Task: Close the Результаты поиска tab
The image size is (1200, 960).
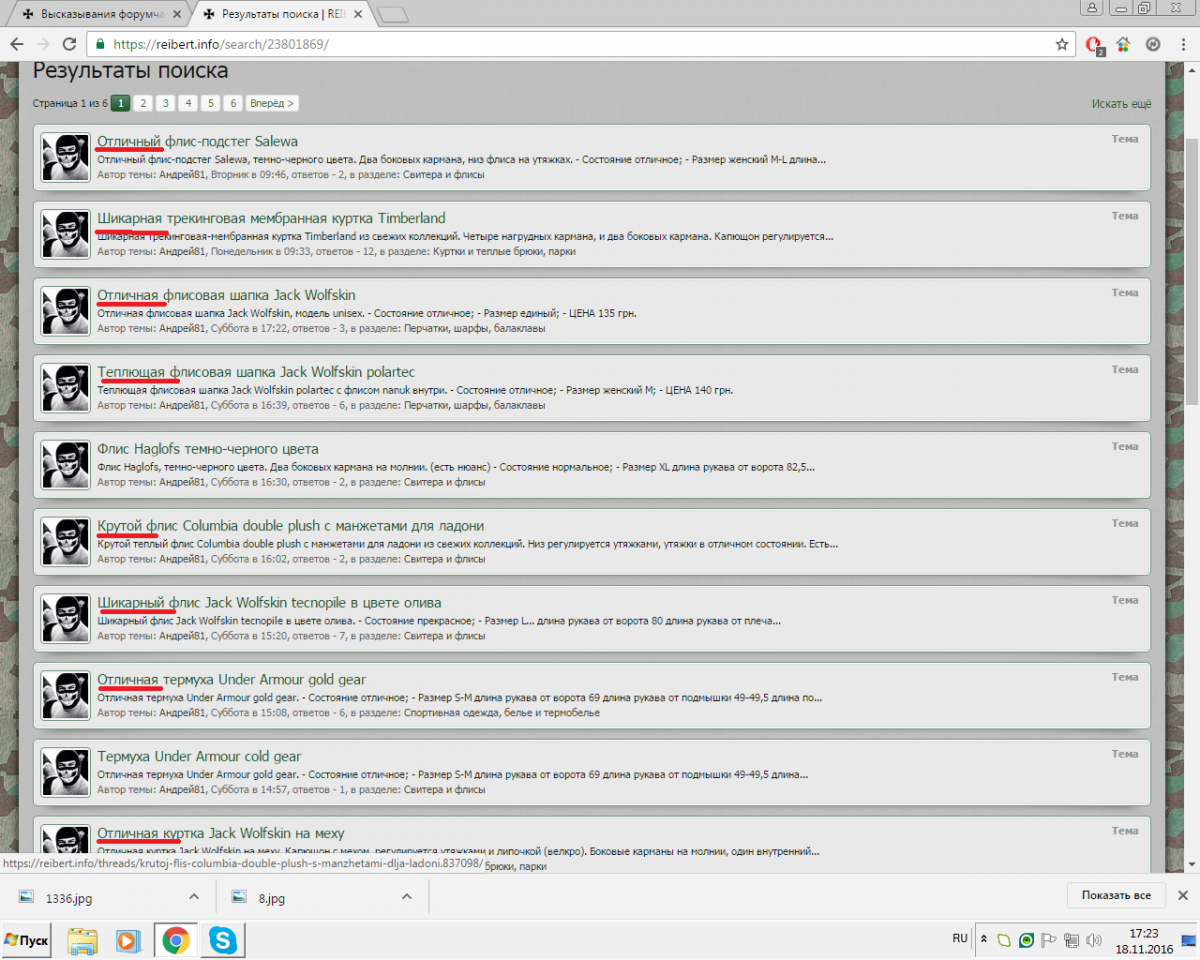Action: pyautogui.click(x=358, y=15)
